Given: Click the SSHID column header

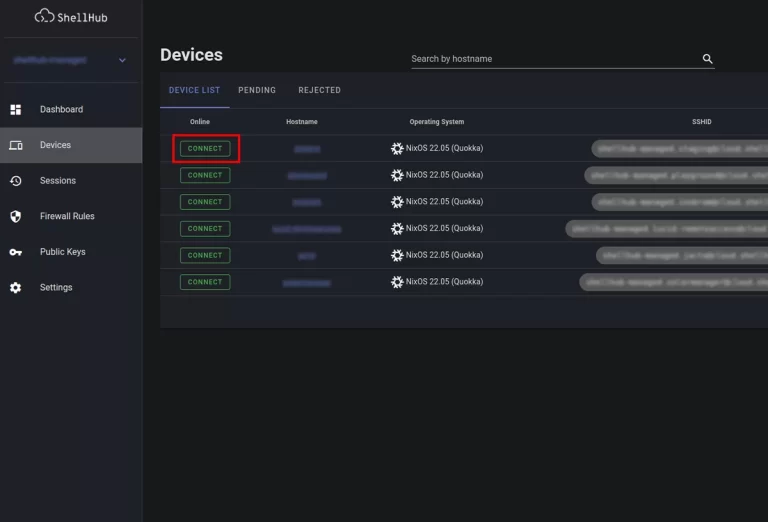Looking at the screenshot, I should (701, 121).
